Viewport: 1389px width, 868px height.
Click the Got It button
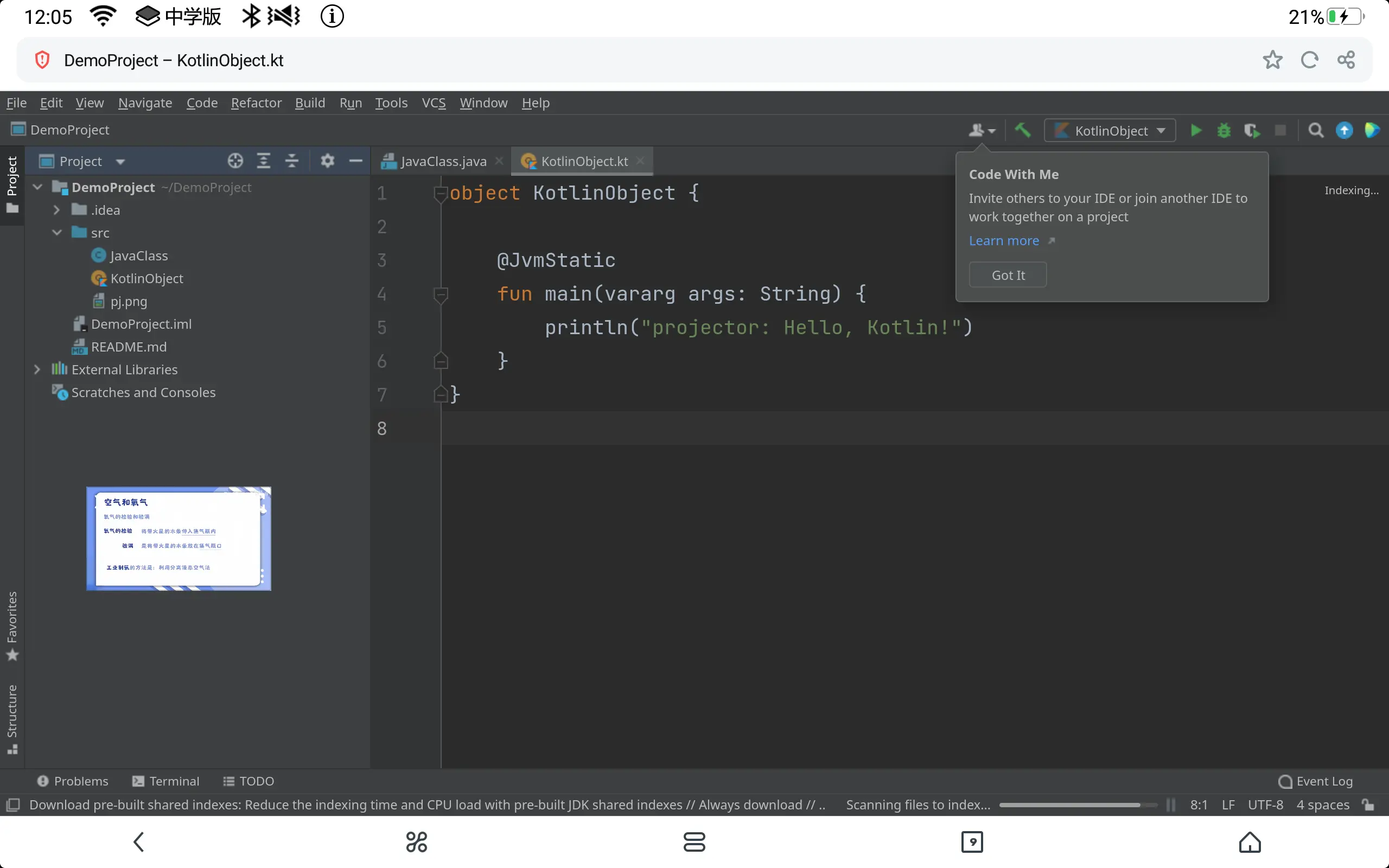coord(1008,275)
